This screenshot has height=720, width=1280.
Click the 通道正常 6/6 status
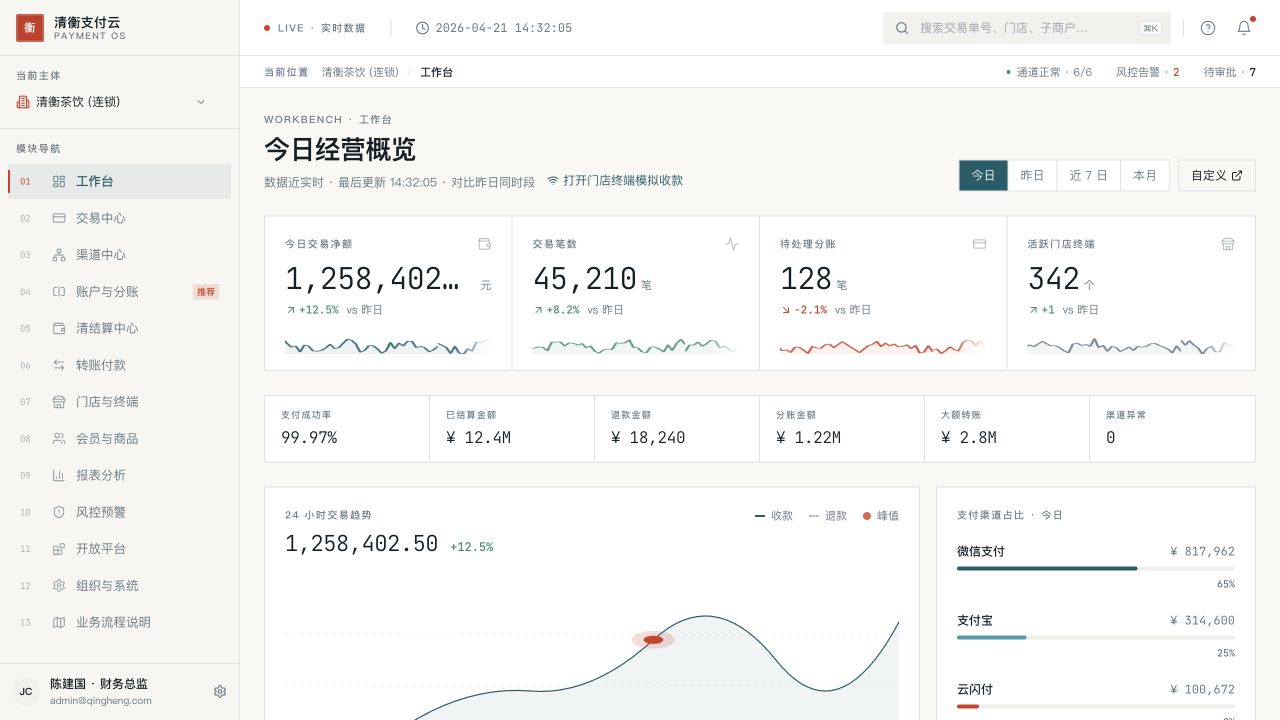point(1049,72)
